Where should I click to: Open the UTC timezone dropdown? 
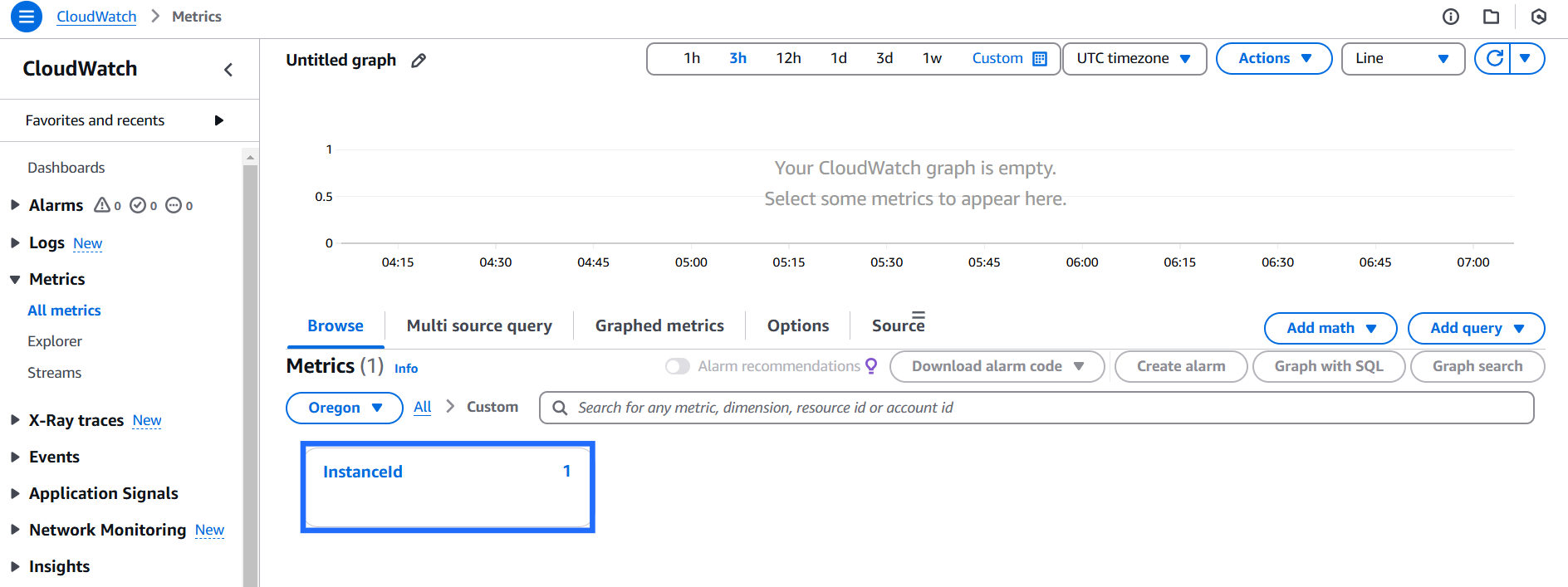click(1134, 58)
